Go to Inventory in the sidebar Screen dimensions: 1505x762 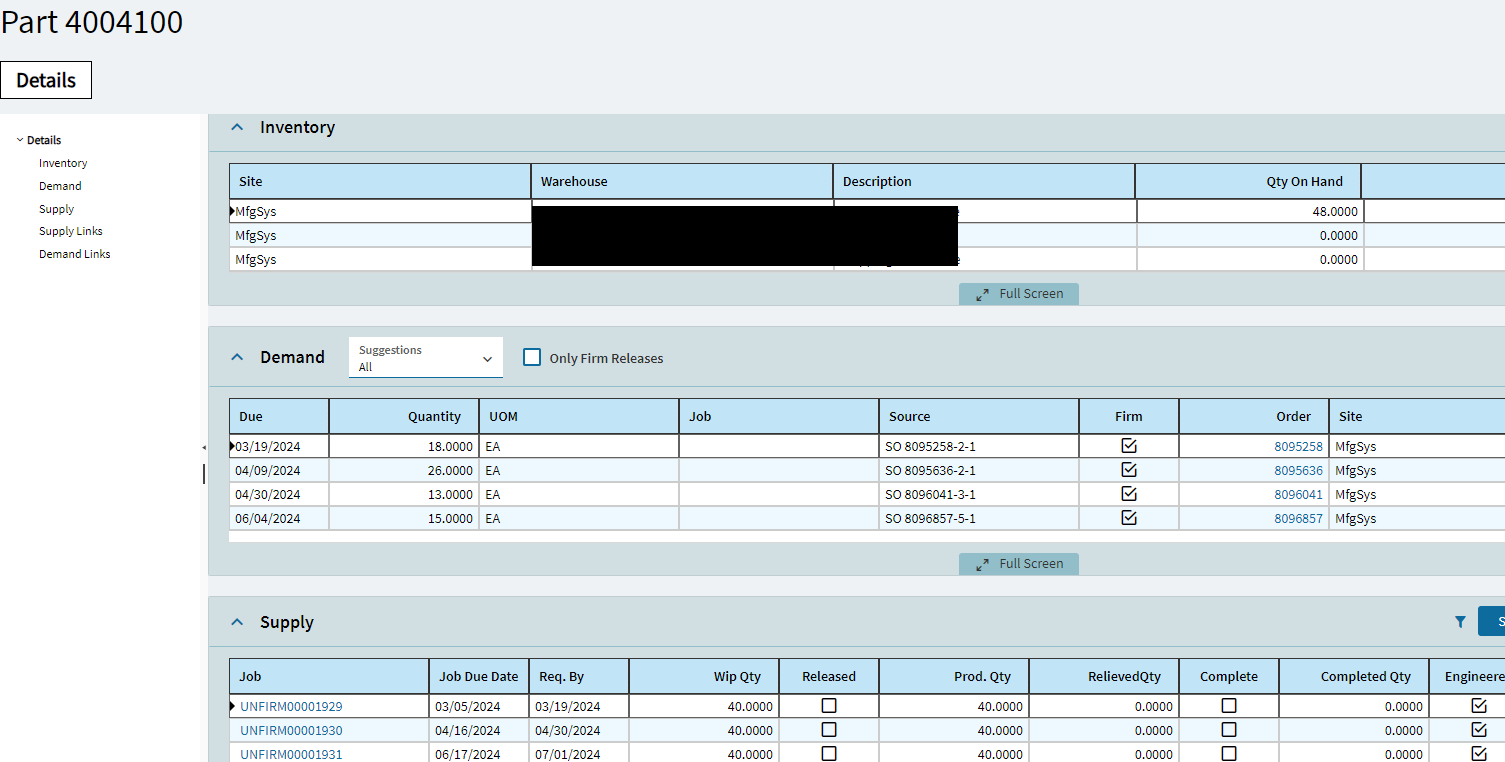pos(63,163)
